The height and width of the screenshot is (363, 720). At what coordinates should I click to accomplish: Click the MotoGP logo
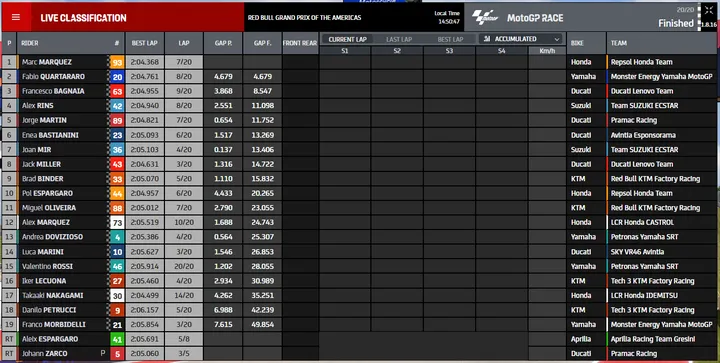tap(485, 17)
